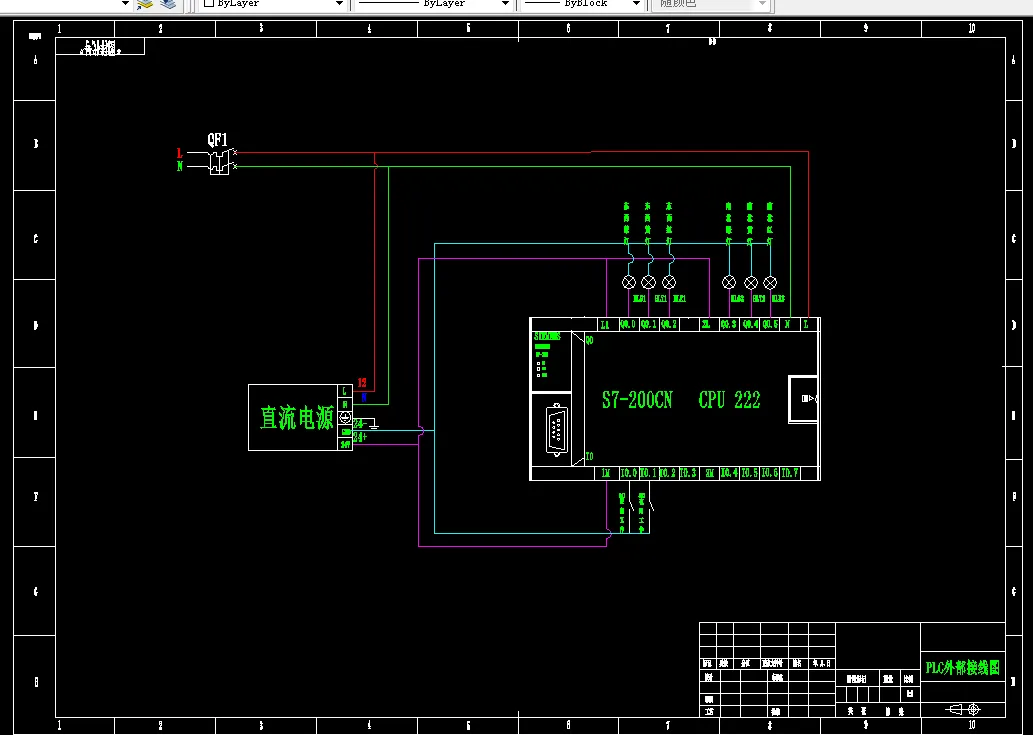Image resolution: width=1033 pixels, height=735 pixels.
Task: Click the projection view symbol in title block
Action: coord(962,710)
